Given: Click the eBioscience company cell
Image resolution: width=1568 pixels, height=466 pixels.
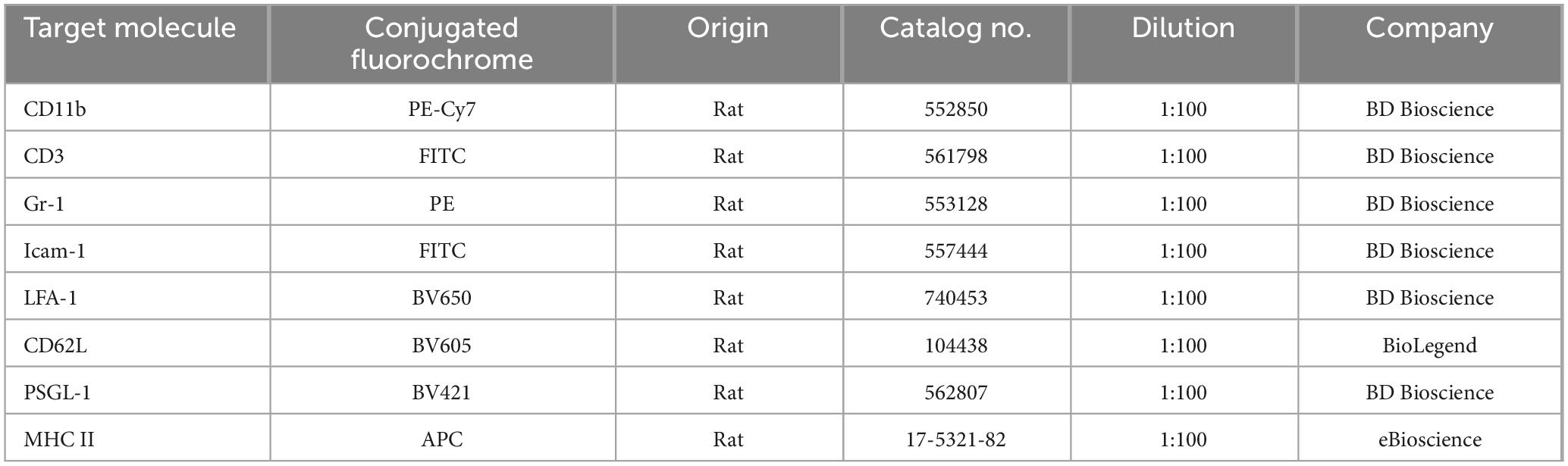Looking at the screenshot, I should (x=1429, y=439).
